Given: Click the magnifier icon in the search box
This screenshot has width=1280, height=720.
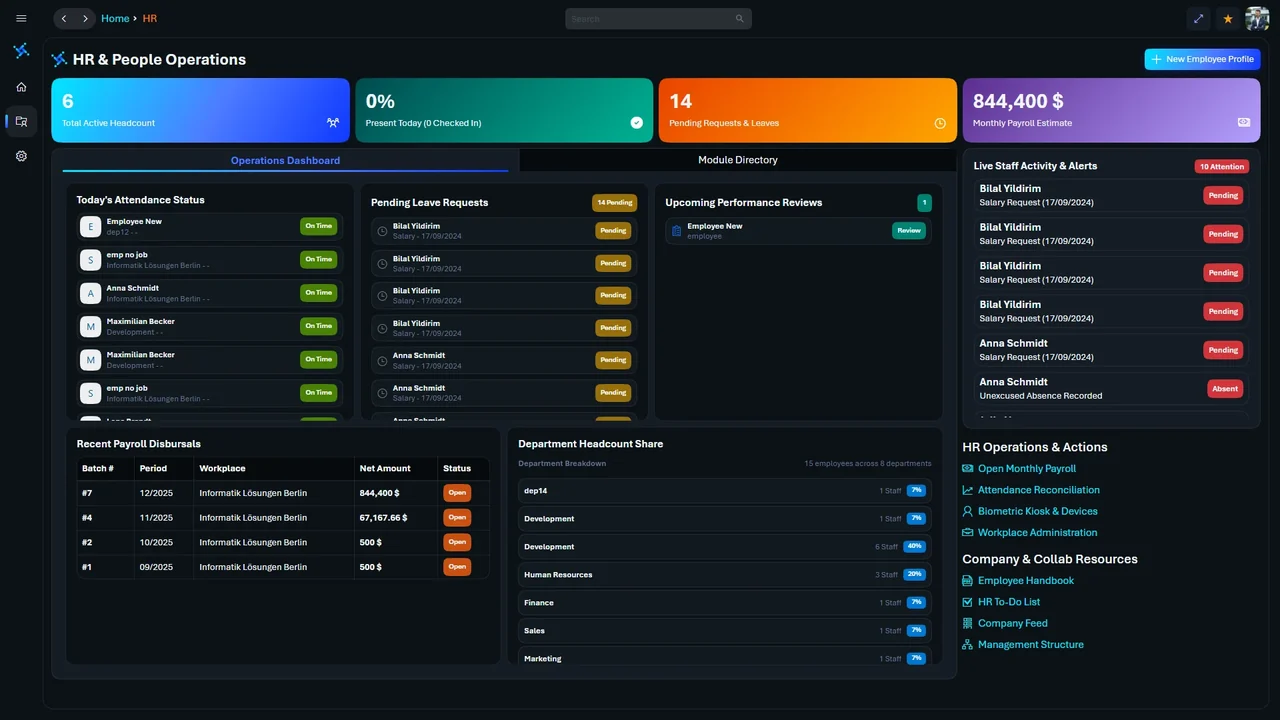Looking at the screenshot, I should pyautogui.click(x=740, y=19).
